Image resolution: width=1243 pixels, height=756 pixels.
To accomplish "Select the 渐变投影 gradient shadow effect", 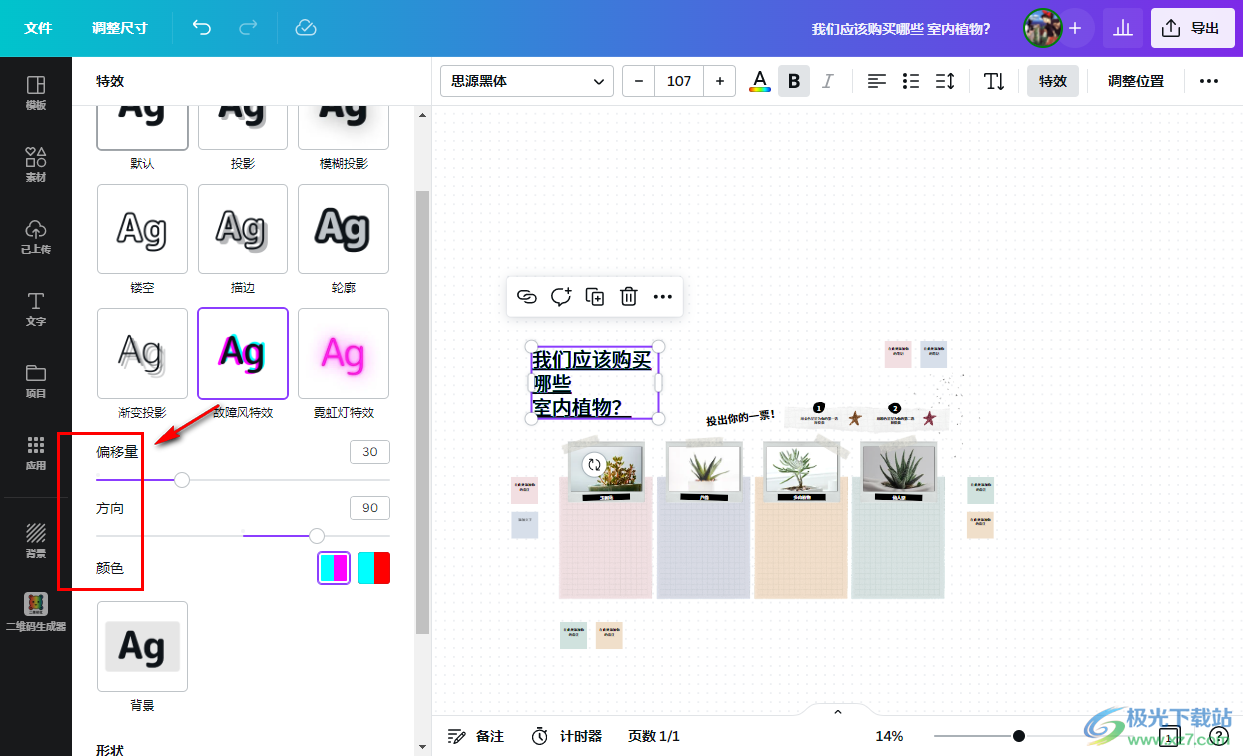I will [x=142, y=353].
